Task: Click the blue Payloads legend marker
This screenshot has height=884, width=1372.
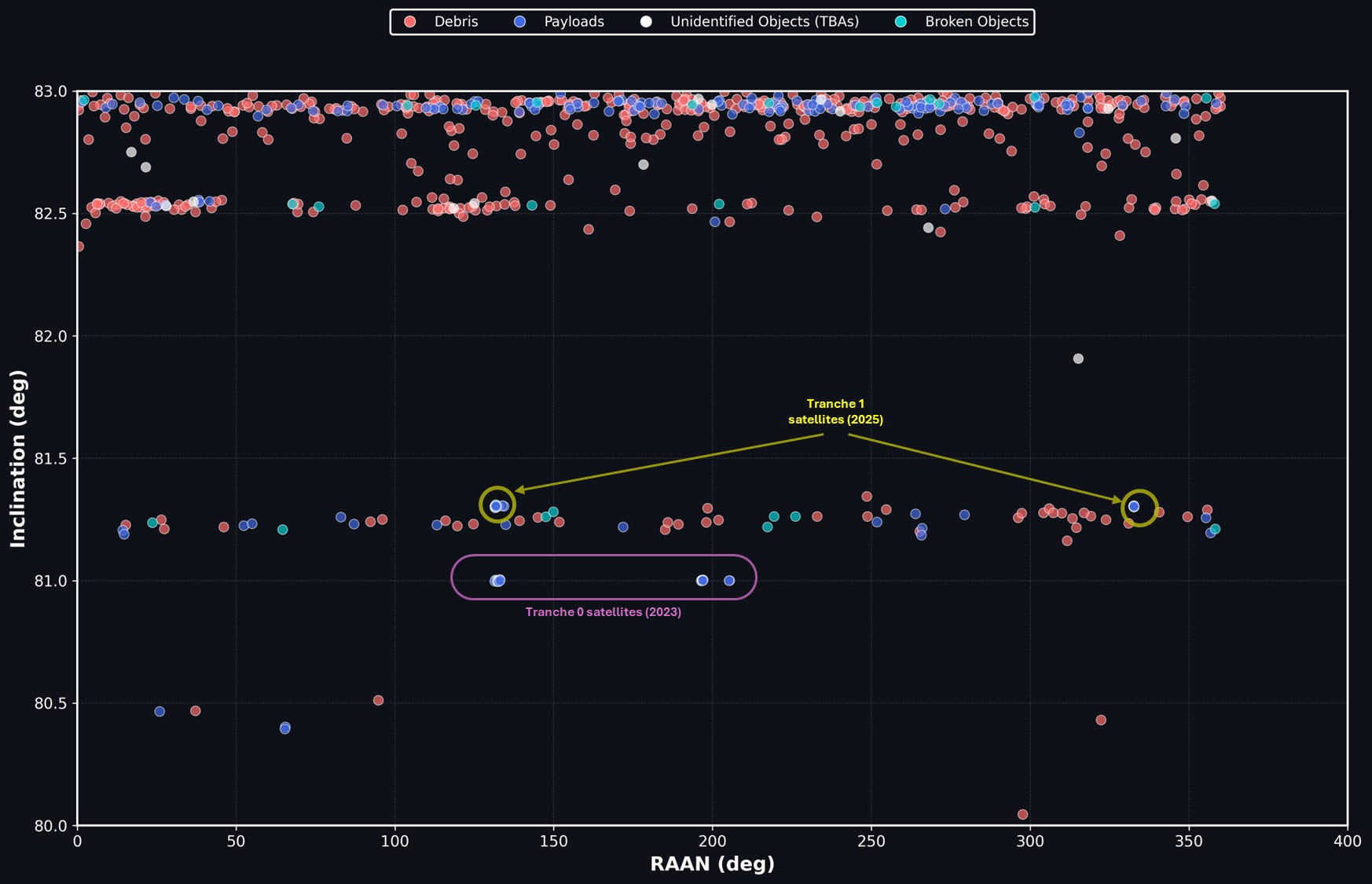Action: (x=519, y=22)
